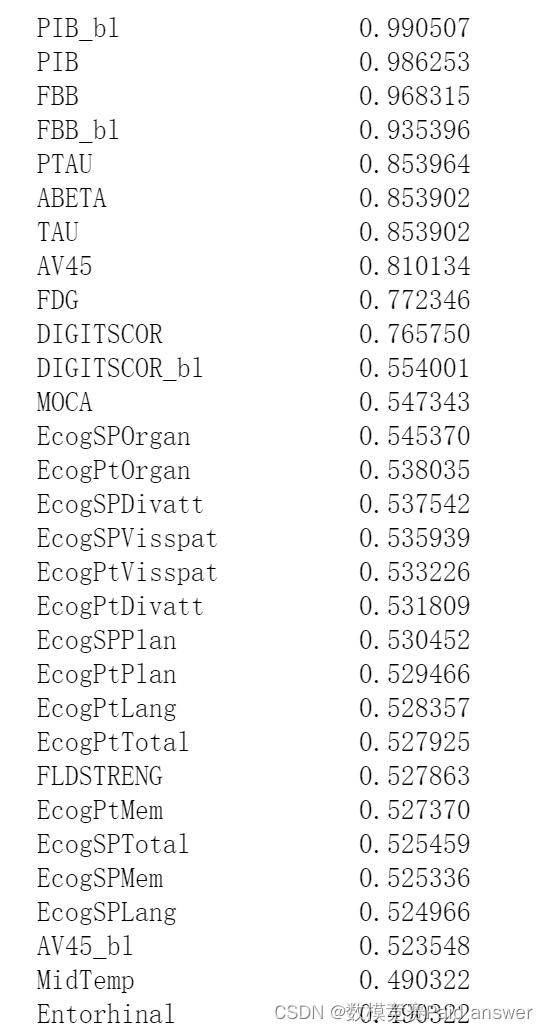The width and height of the screenshot is (548, 1032).
Task: Select the EcogPtDivatt label
Action: [120, 606]
